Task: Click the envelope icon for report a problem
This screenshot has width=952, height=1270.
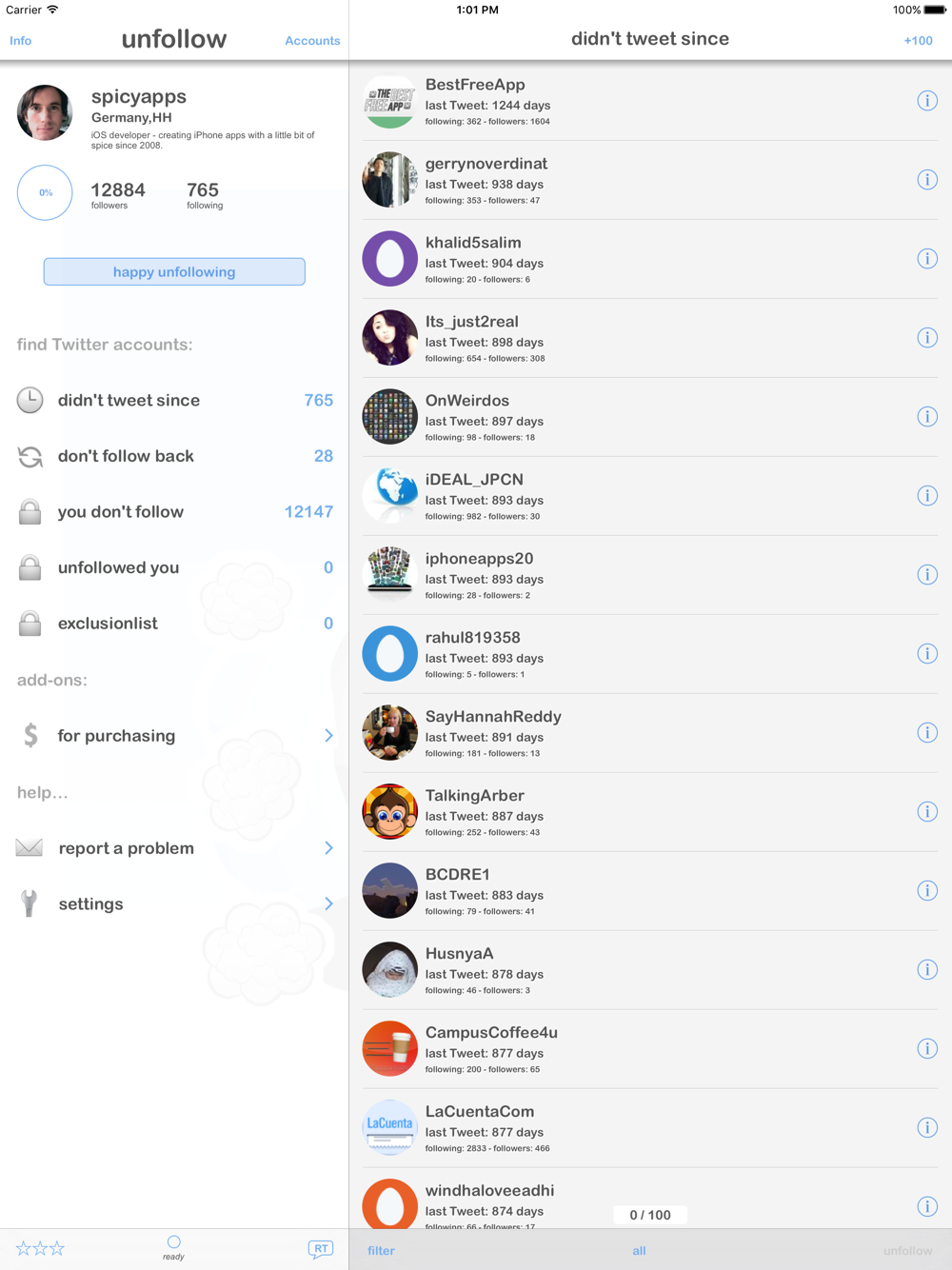Action: click(30, 847)
